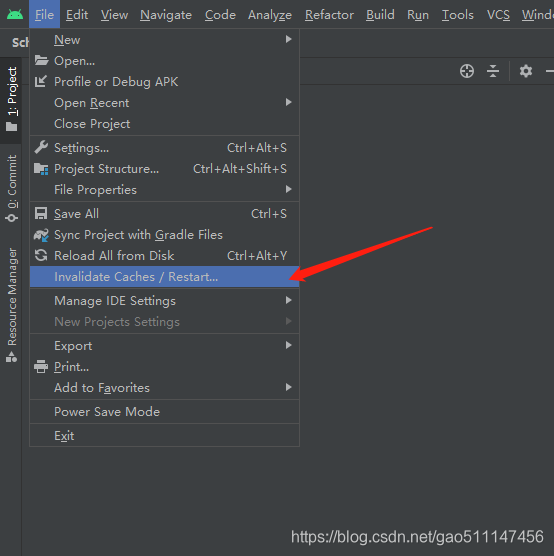Open the Tools menu
Screen dimensions: 554x556
458,15
